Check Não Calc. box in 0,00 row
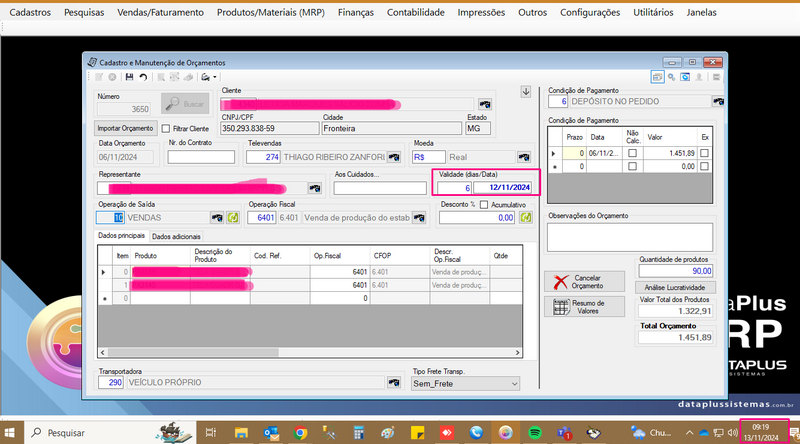800x444 pixels. pos(633,166)
